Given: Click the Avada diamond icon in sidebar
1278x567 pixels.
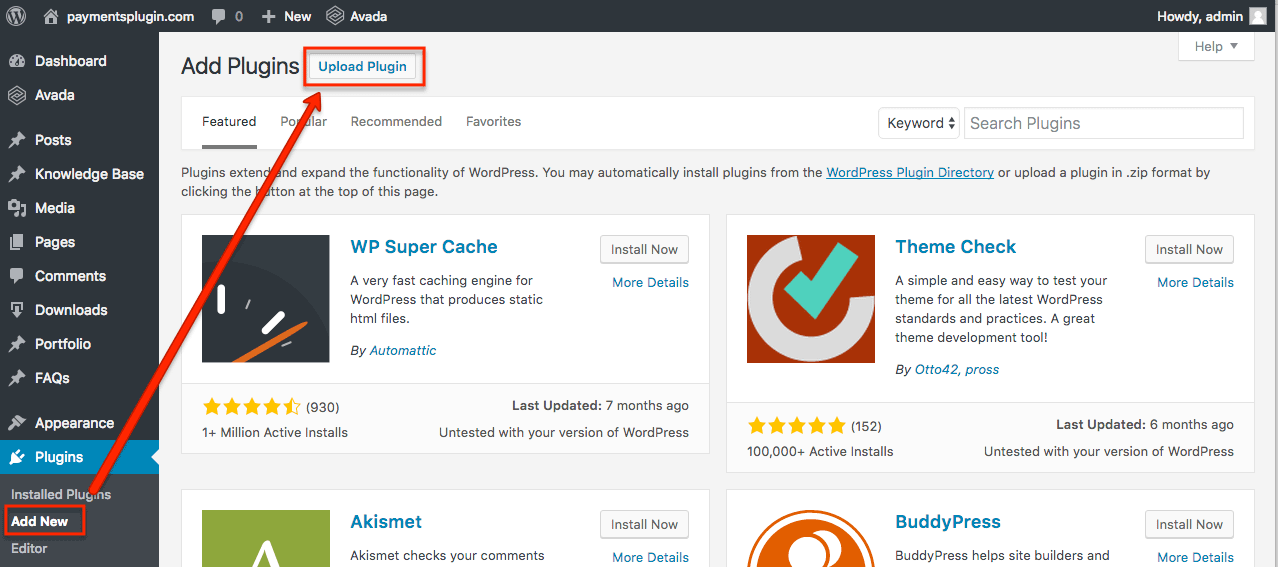Looking at the screenshot, I should (17, 95).
